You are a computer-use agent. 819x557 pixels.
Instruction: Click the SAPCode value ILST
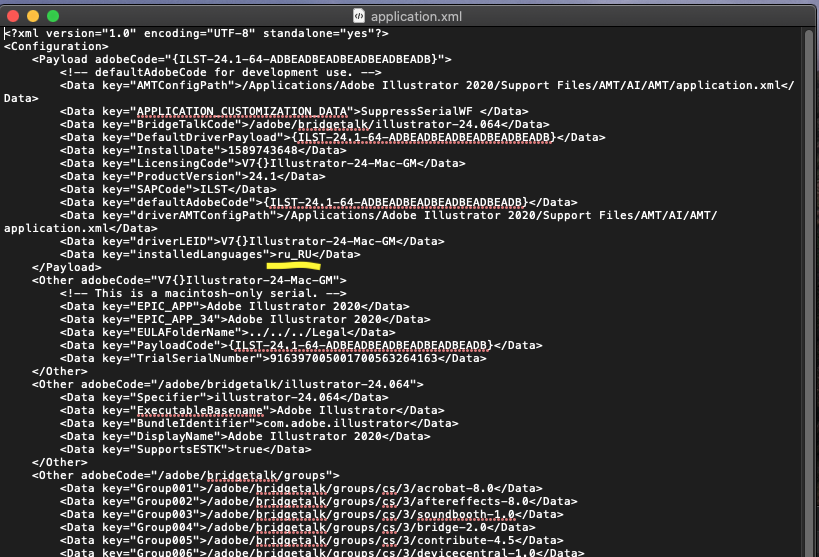coord(214,190)
